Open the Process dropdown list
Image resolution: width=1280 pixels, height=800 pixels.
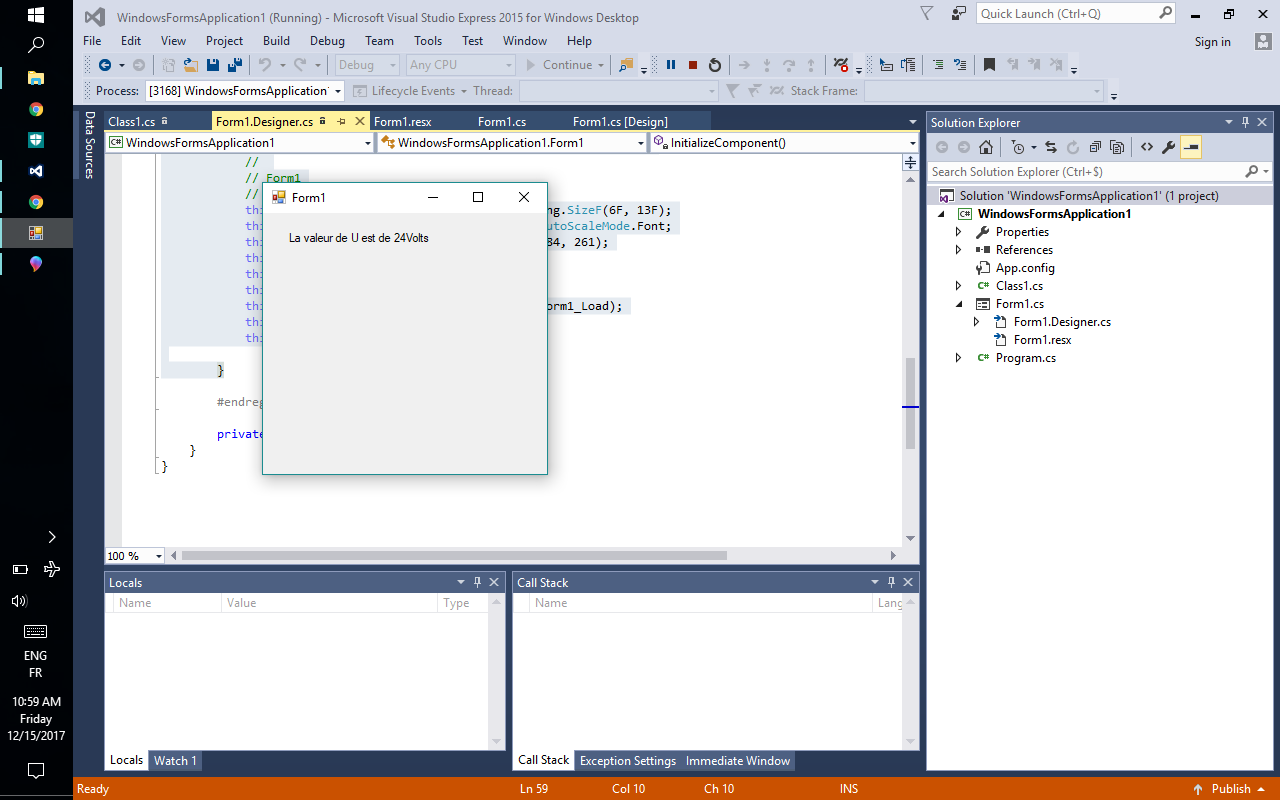(x=338, y=91)
